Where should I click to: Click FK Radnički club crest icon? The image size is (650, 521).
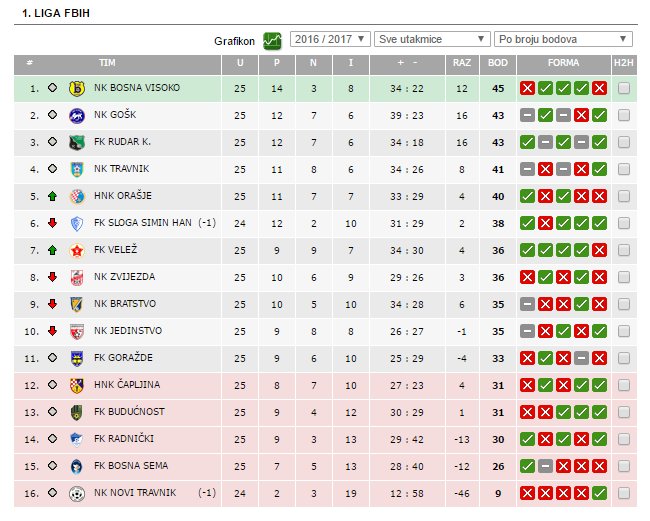77,439
